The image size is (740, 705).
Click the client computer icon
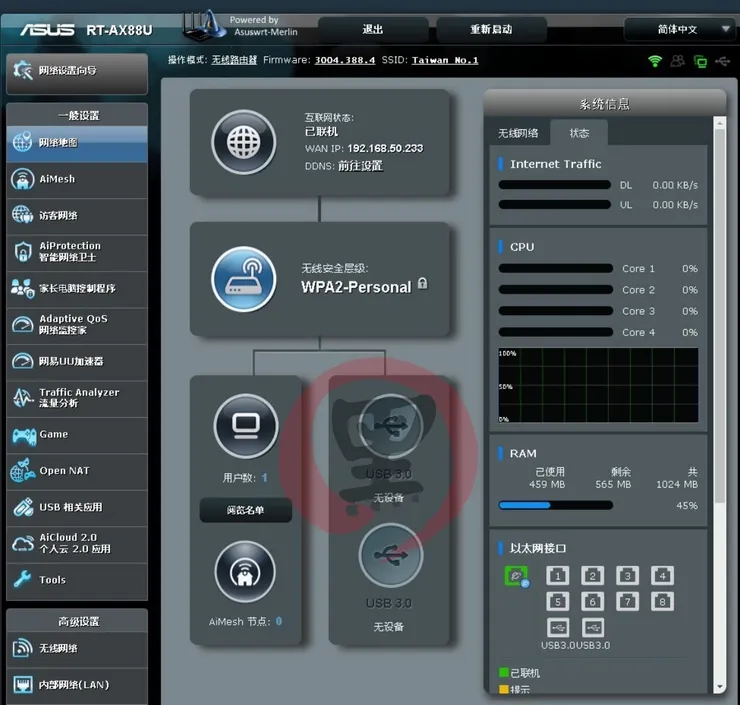246,426
